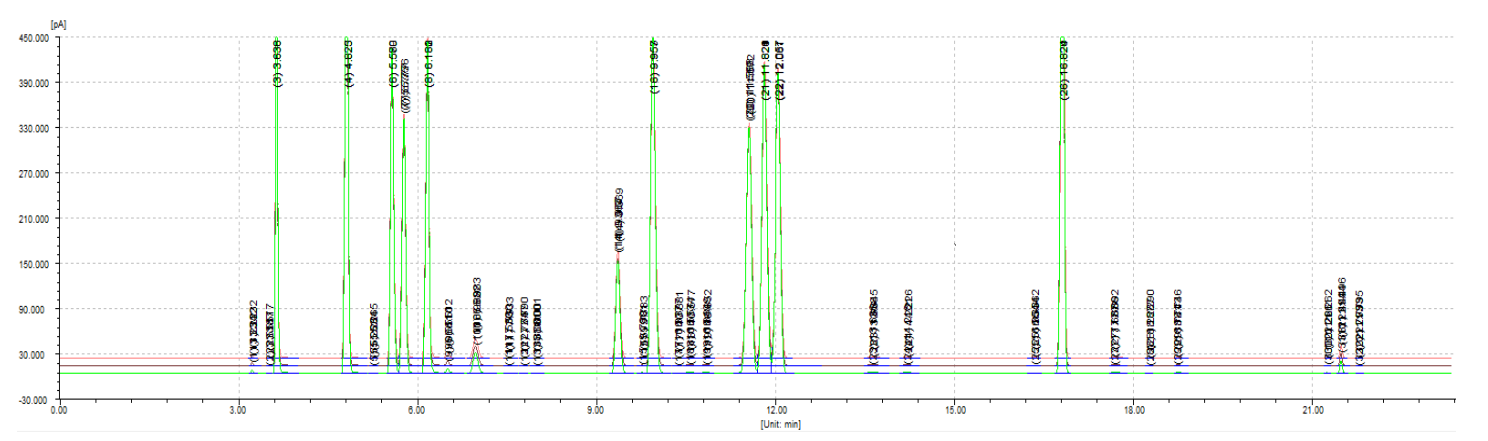This screenshot has height=441, width=1488.
Task: Click the 9.00 x-axis tick label
Action: coord(596,411)
